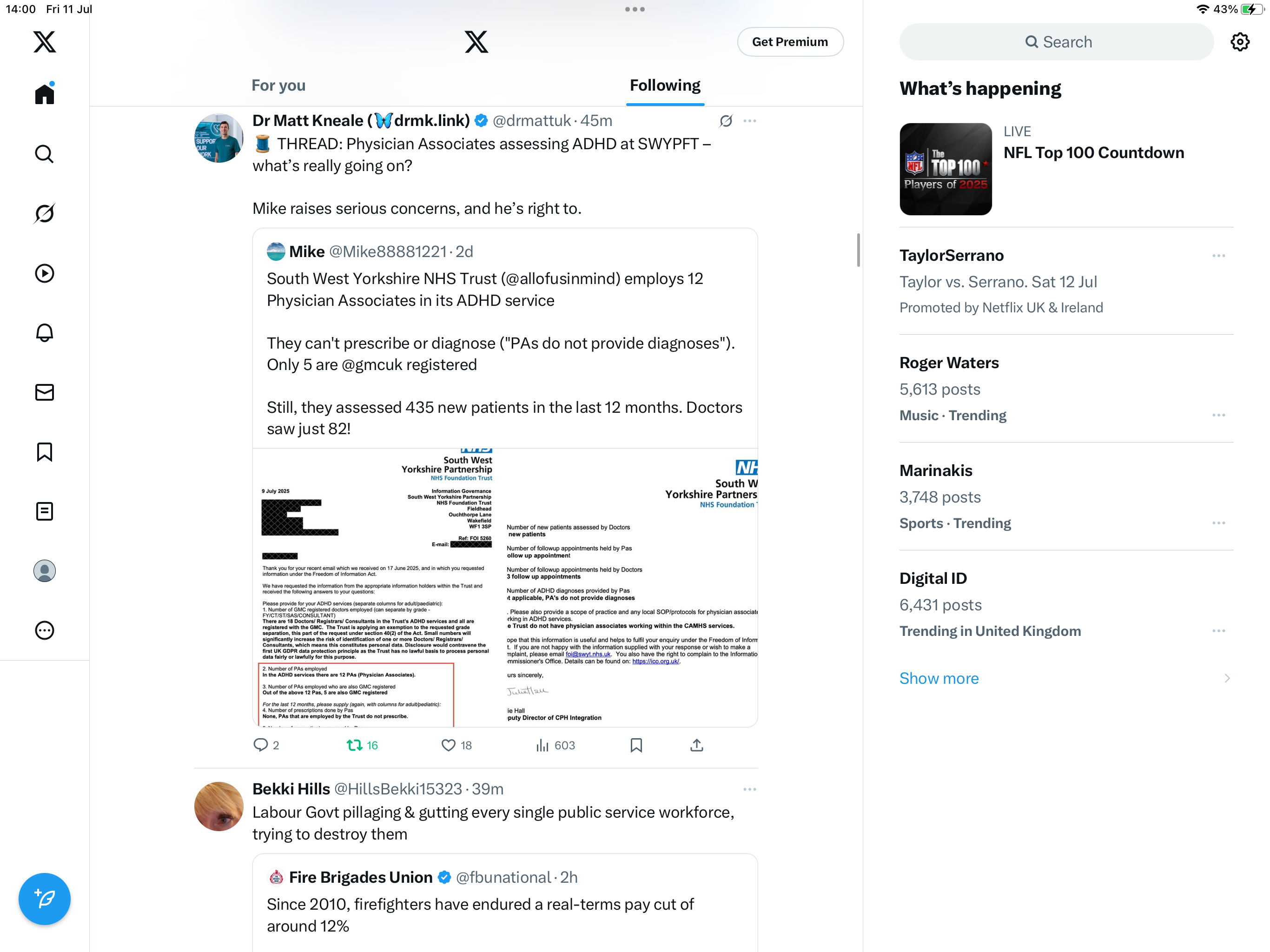Screen dimensions: 1270x952
Task: Open settings gear beside search
Action: pos(1240,42)
